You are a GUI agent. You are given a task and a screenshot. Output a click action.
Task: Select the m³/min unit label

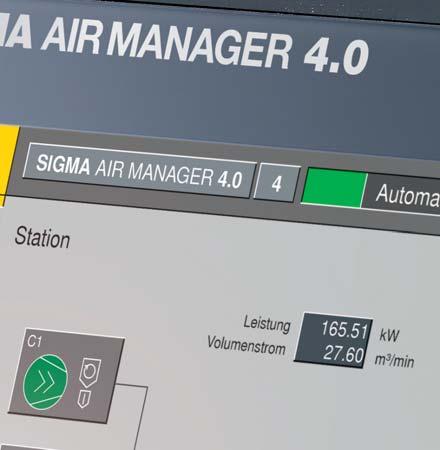coord(394,360)
